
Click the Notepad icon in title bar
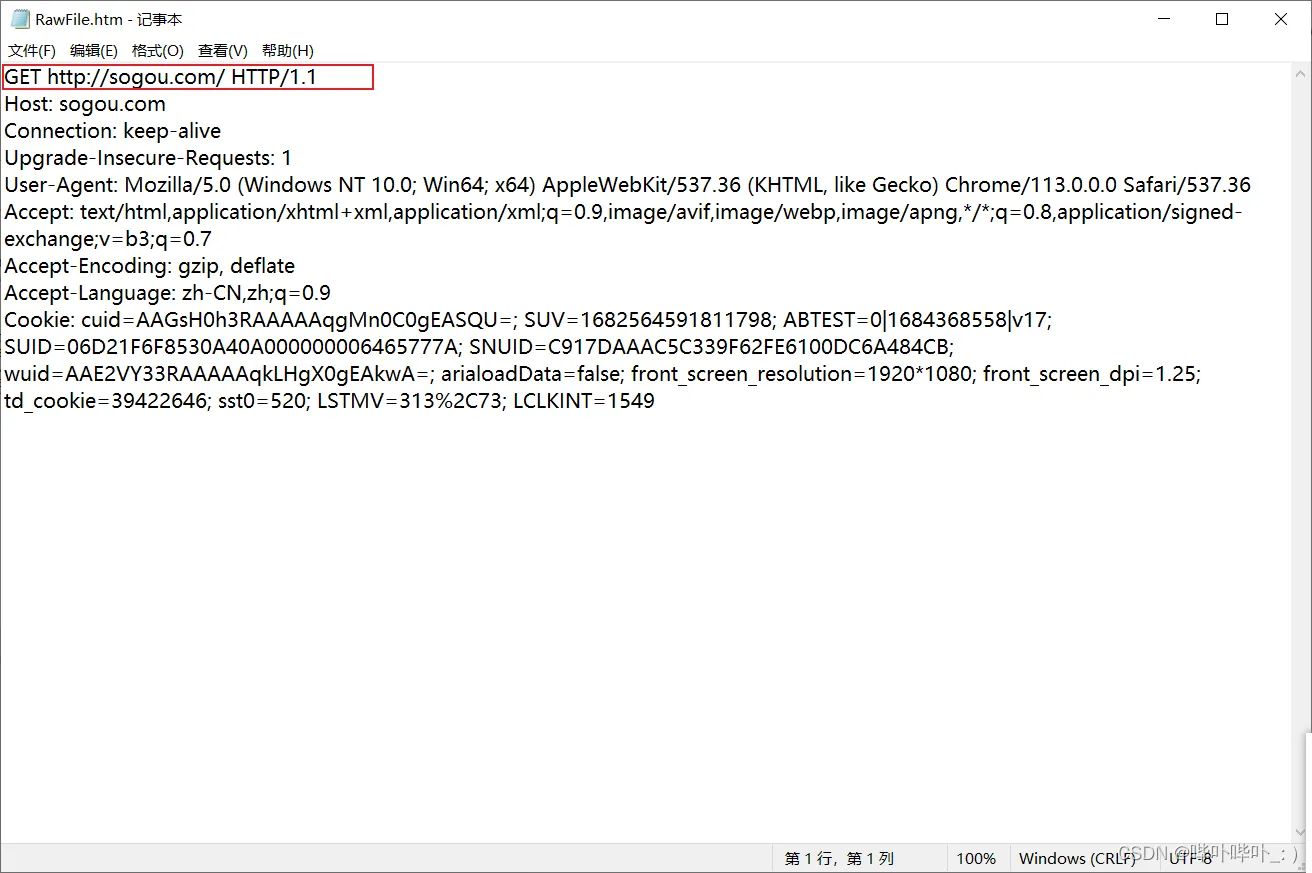pyautogui.click(x=19, y=19)
